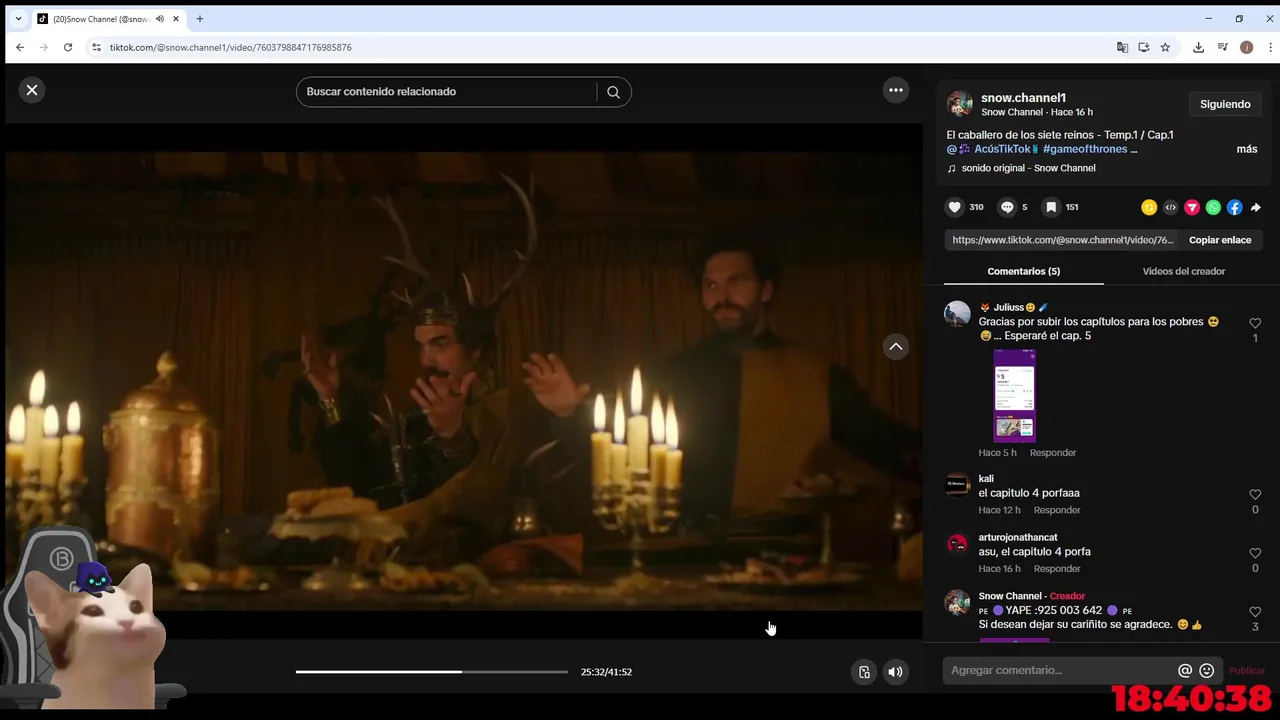Click the 'Publicar' comment button

(1246, 671)
